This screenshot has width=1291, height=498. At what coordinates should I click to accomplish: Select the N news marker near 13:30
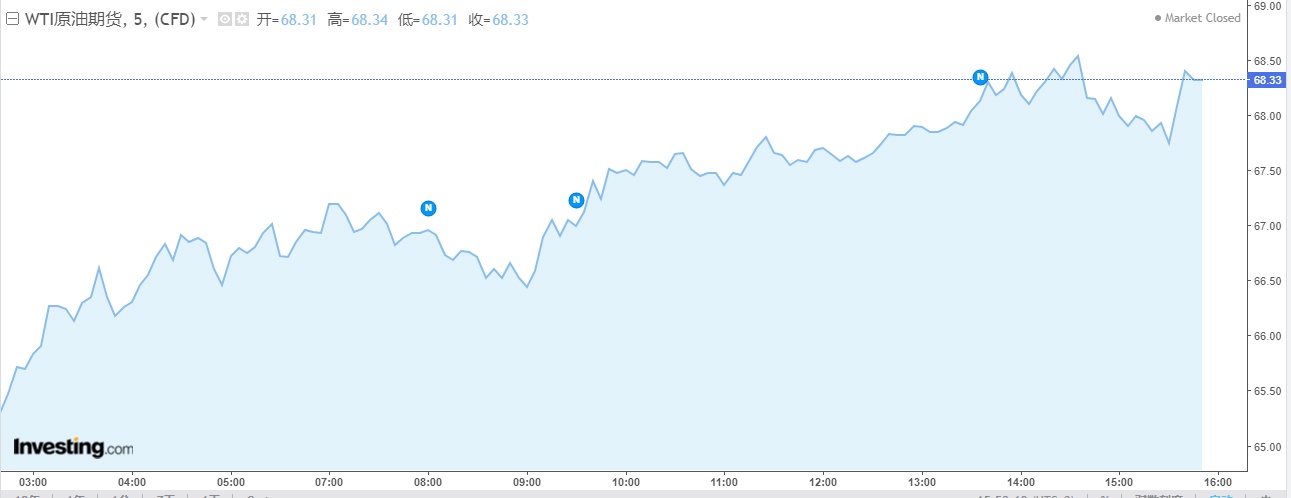981,77
